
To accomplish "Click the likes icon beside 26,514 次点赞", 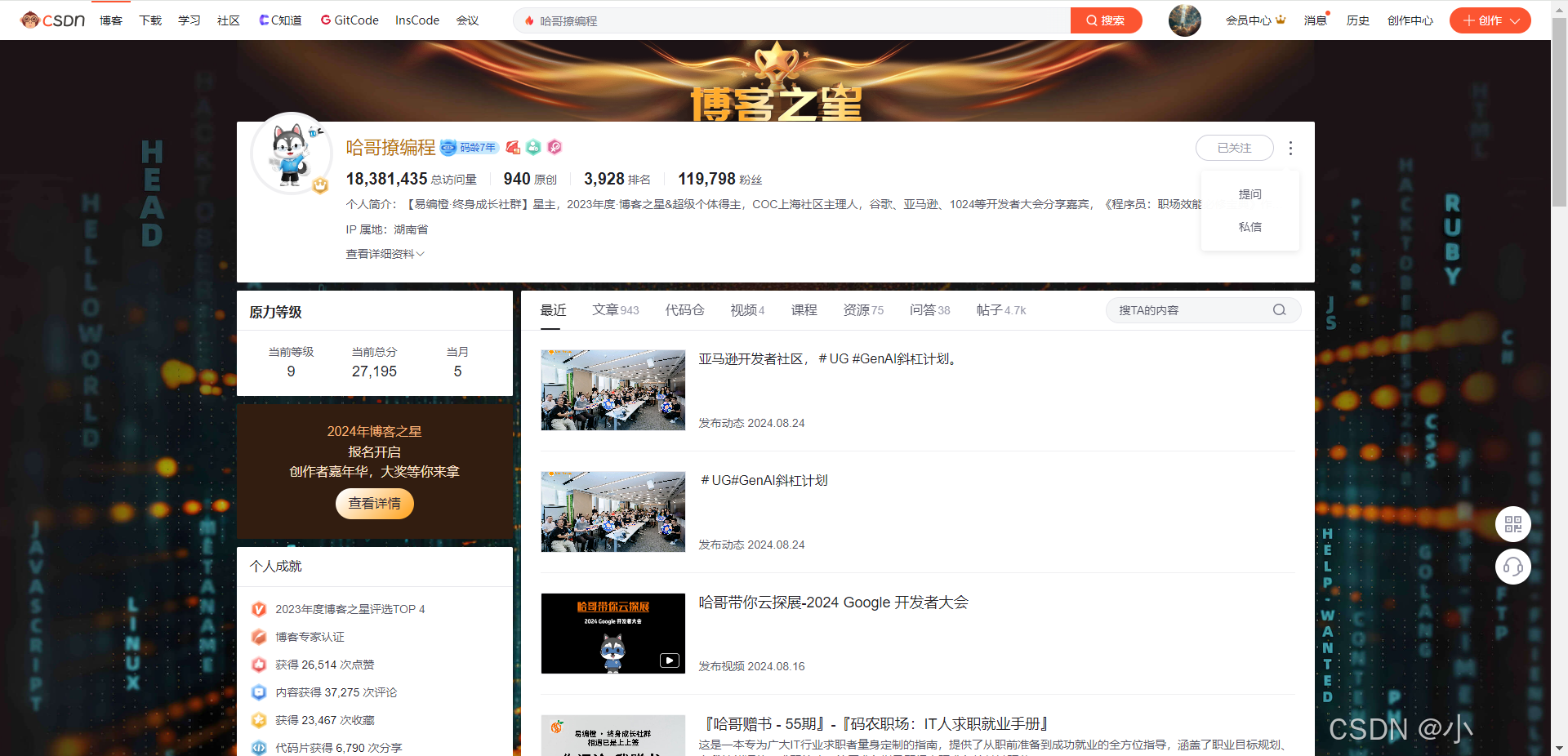I will 259,665.
